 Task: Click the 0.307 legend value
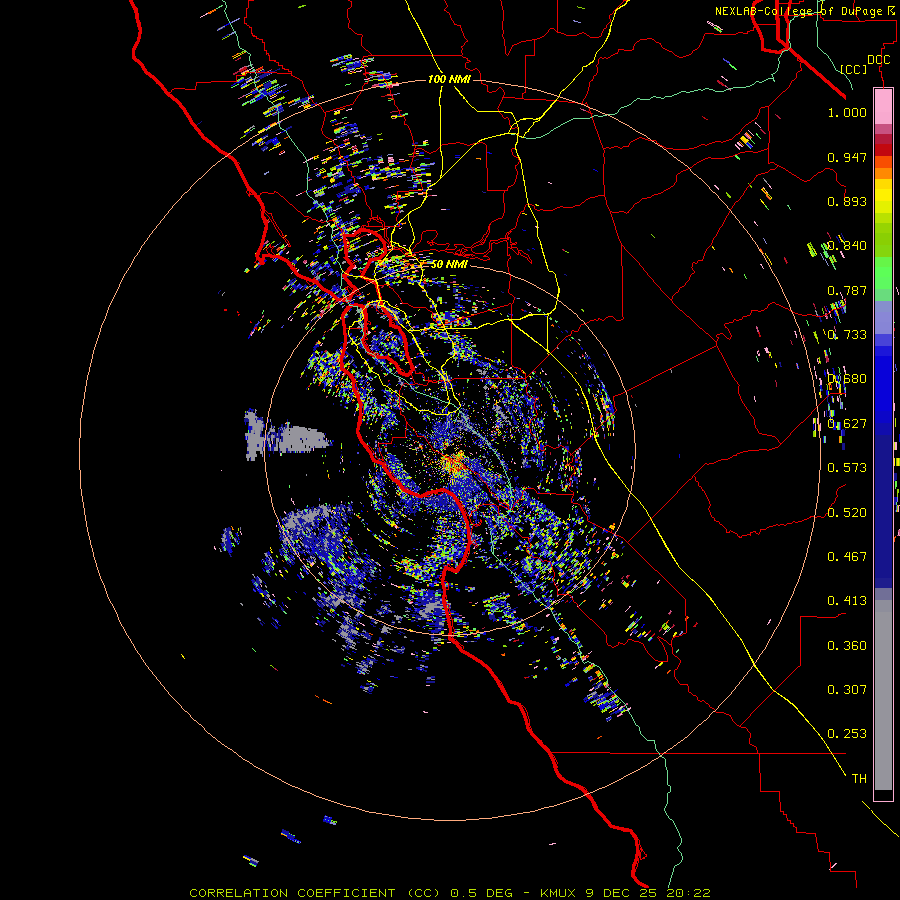click(847, 690)
